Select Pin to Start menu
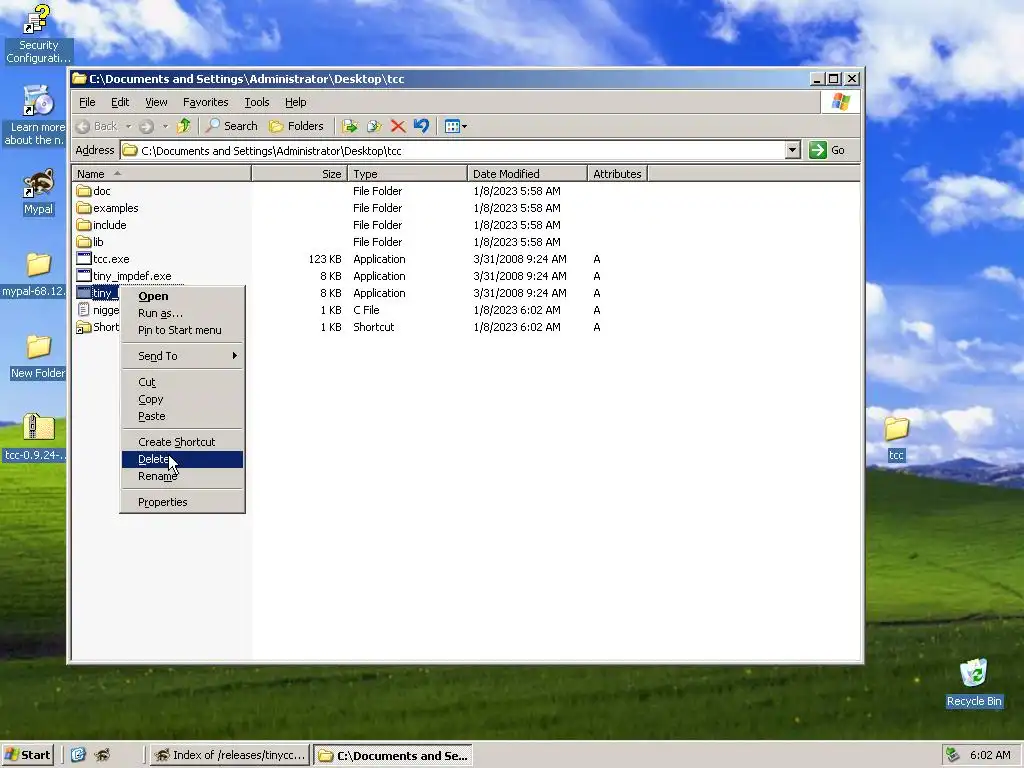This screenshot has height=768, width=1024. [x=182, y=330]
